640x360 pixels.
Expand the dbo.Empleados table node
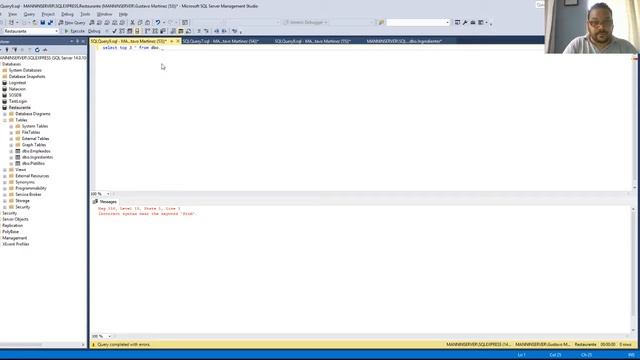(11, 151)
